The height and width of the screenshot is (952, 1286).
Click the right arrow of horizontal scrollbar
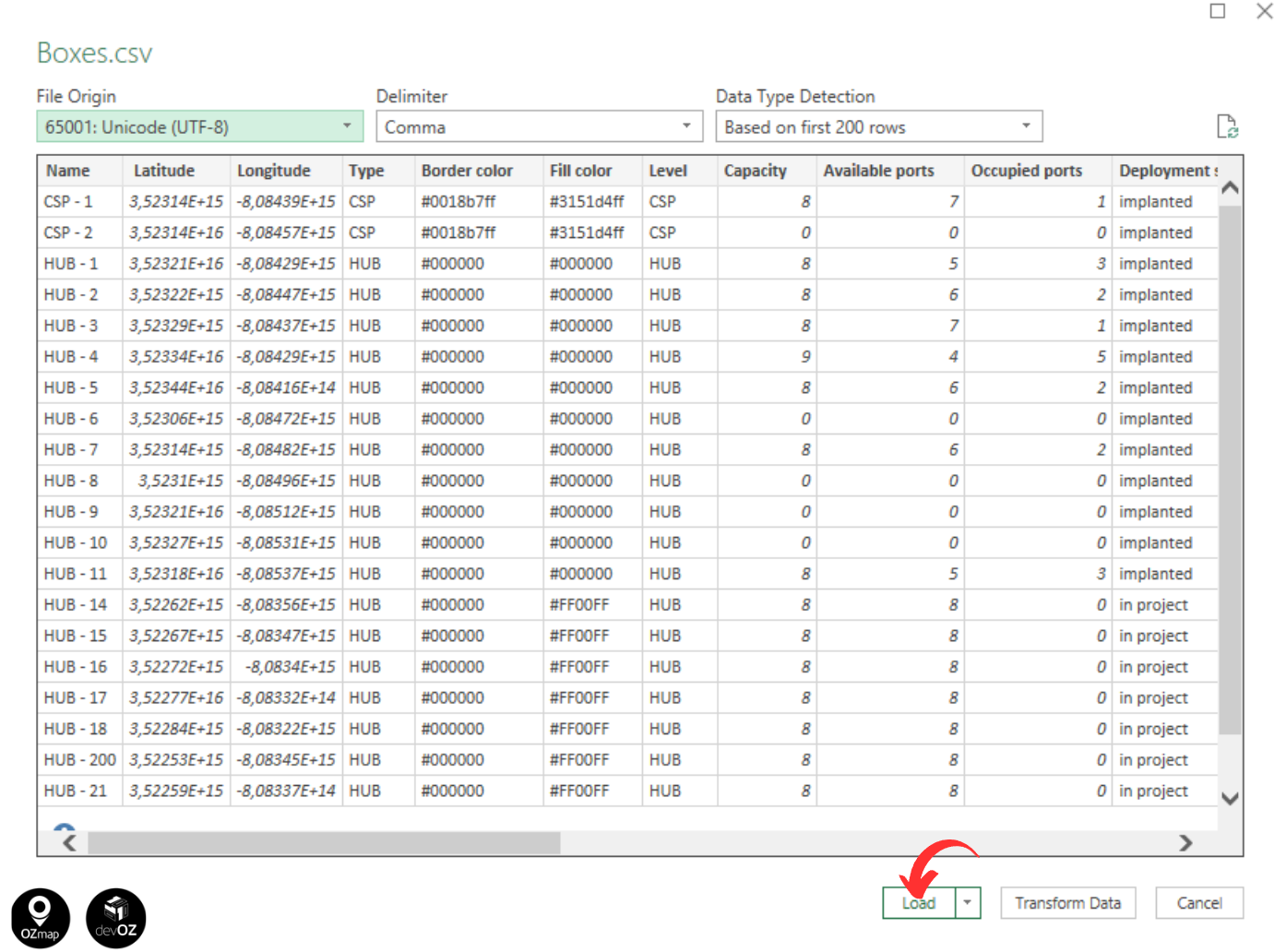(x=1186, y=842)
